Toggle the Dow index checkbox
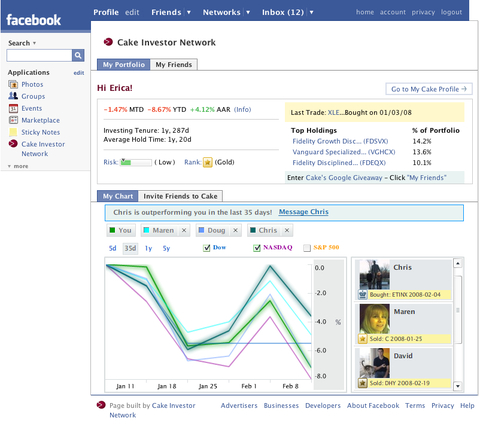480x430 pixels. [207, 248]
